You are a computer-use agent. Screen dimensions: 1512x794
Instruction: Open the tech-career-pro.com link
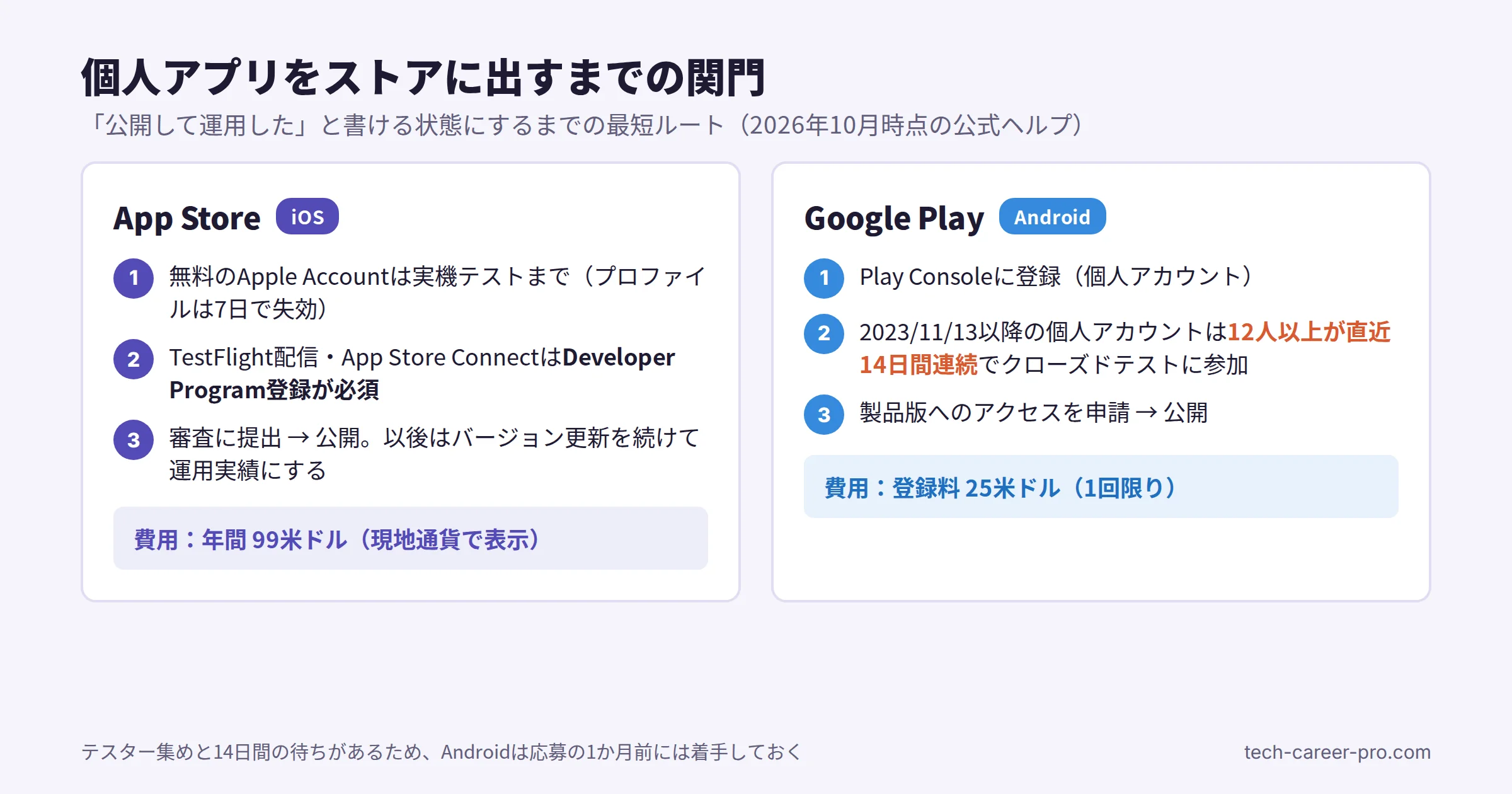point(1337,752)
